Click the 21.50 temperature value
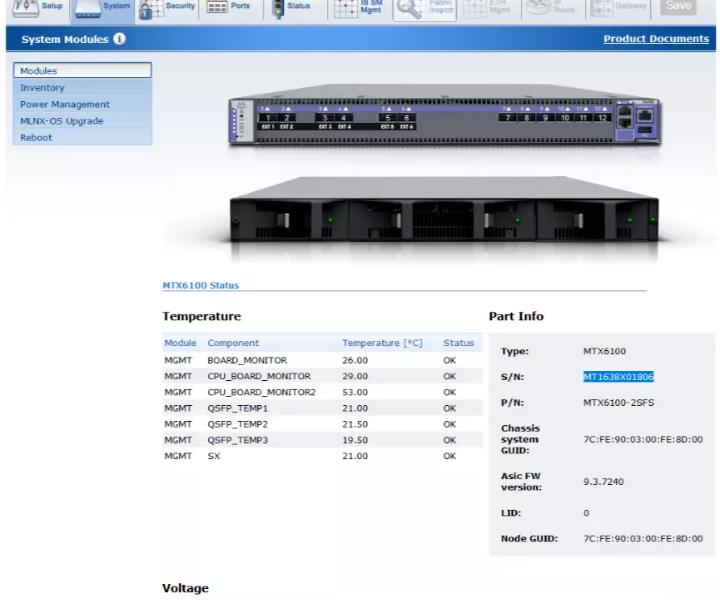Viewport: 720px width, 600px height. 355,424
